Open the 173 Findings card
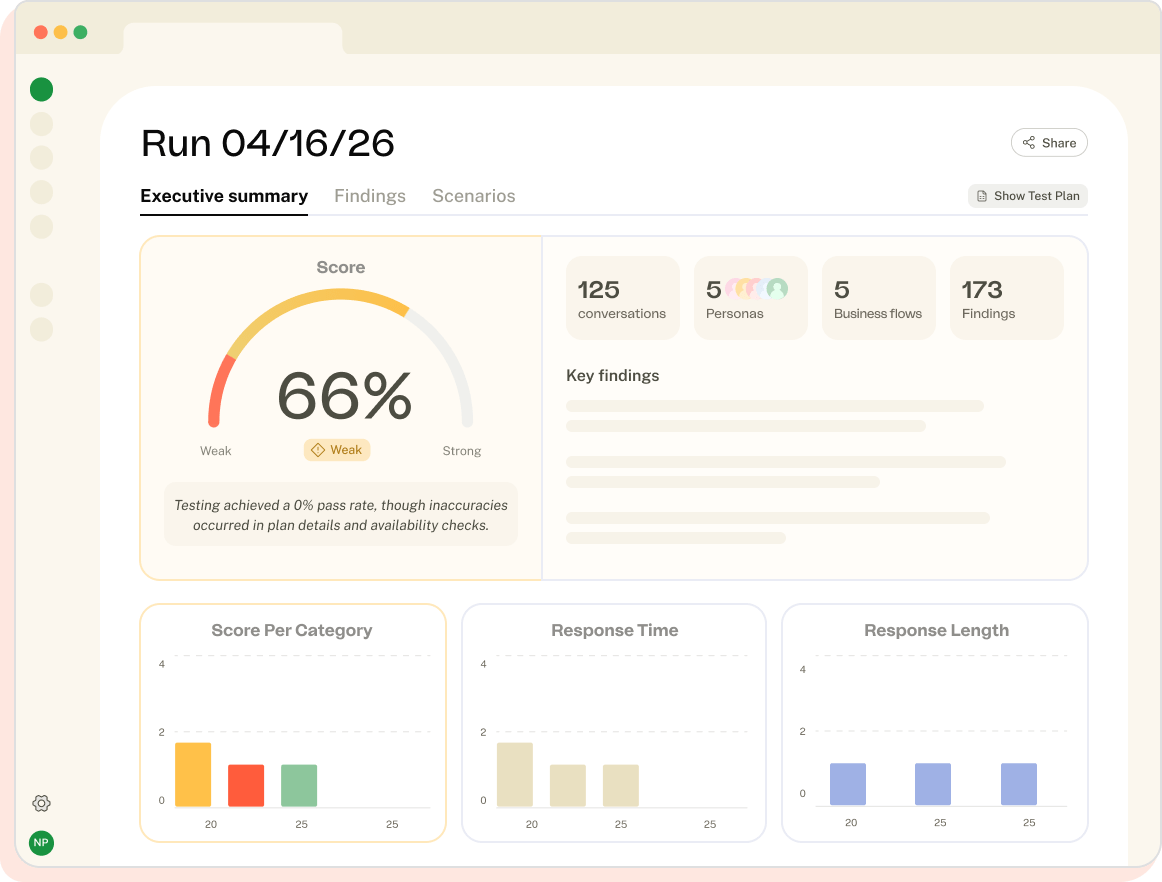1162x882 pixels. pos(1006,298)
